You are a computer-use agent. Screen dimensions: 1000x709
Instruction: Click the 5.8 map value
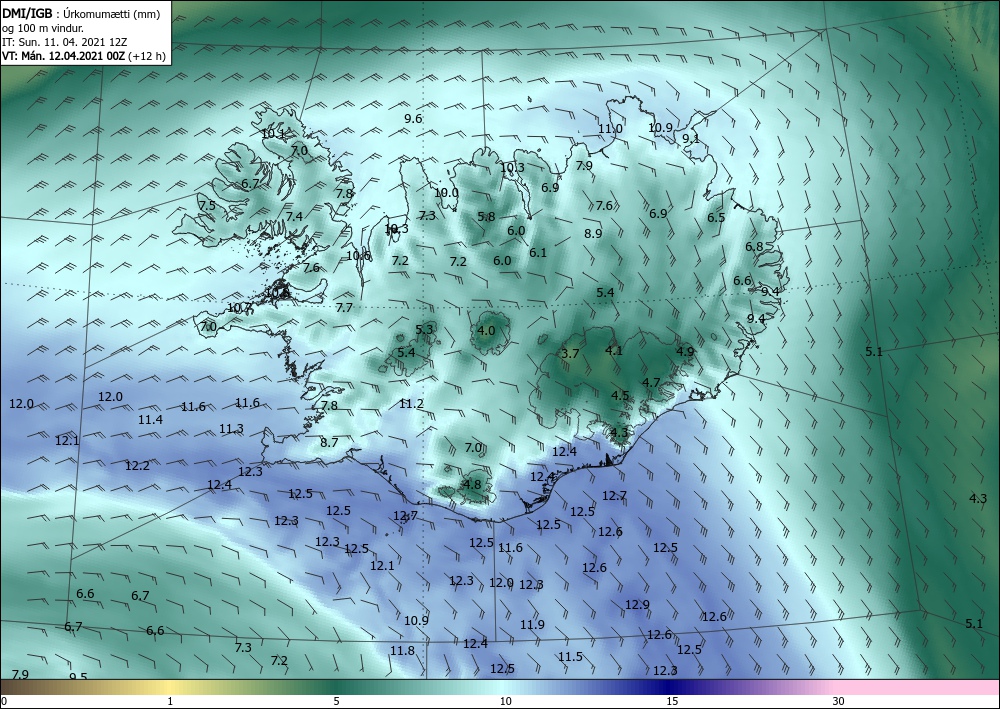tap(487, 217)
